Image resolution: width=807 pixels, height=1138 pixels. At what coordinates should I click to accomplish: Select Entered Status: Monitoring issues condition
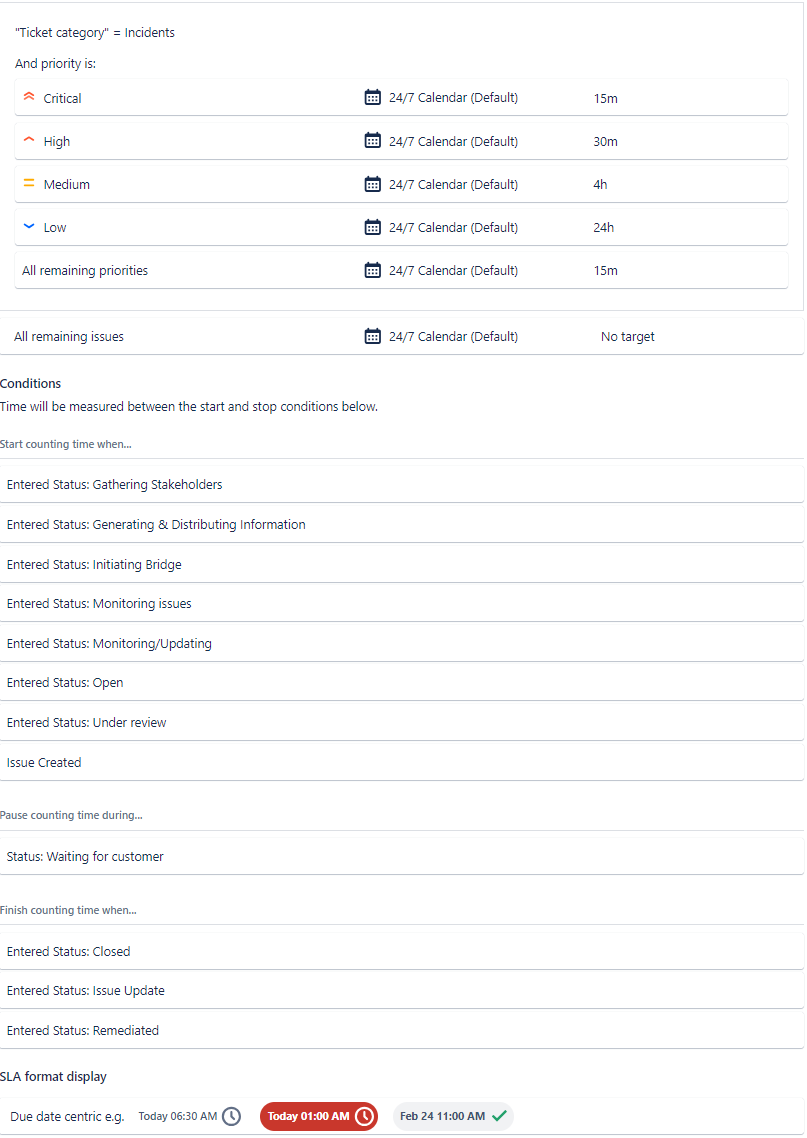tap(402, 603)
